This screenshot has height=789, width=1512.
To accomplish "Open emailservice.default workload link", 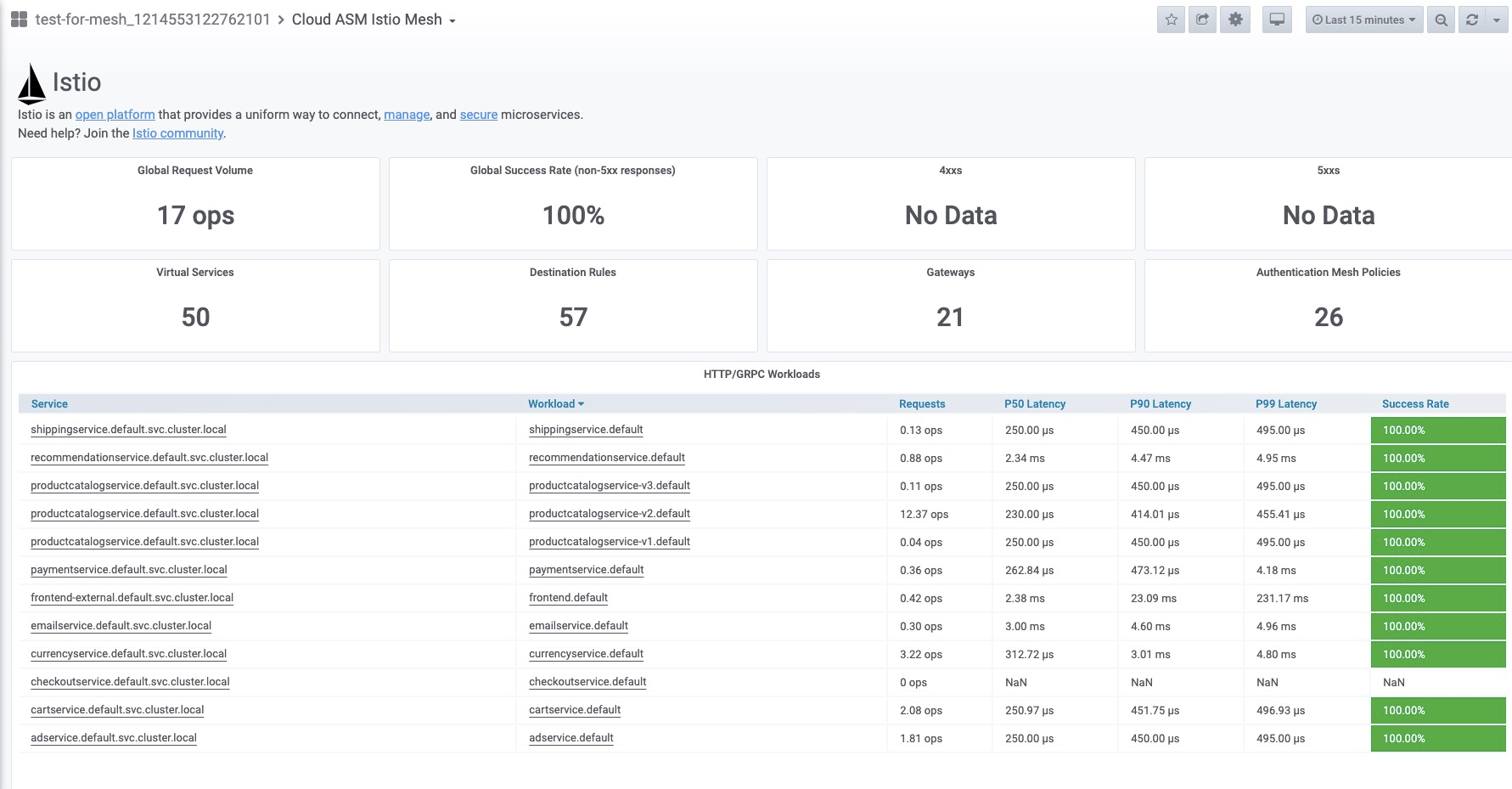I will [578, 626].
